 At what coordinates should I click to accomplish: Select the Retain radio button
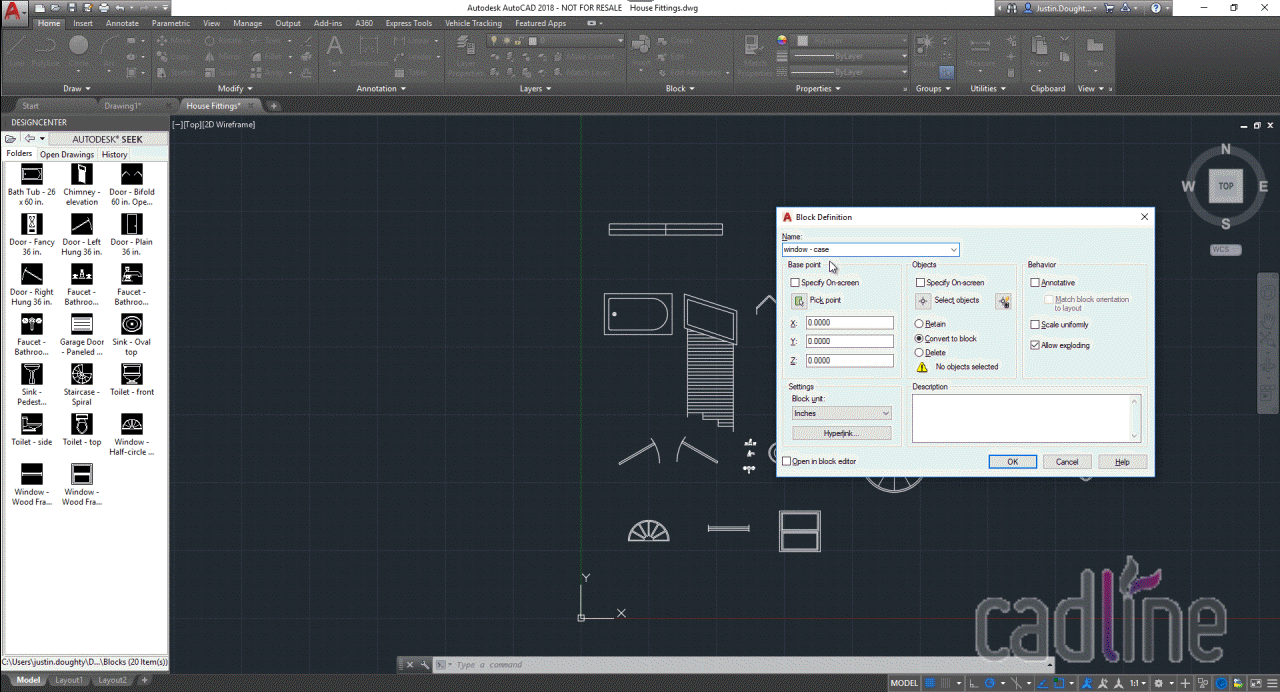coord(919,324)
